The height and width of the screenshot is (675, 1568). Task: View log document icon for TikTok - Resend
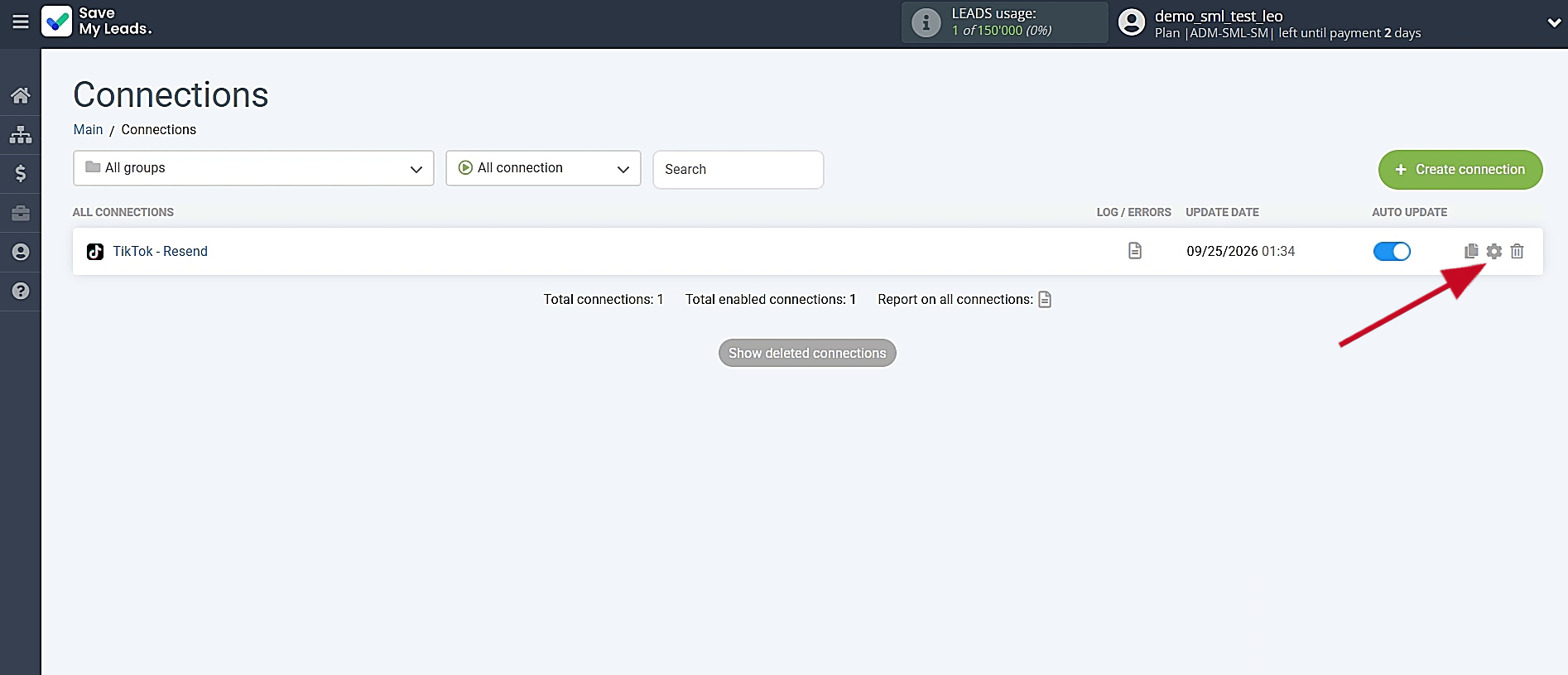[x=1135, y=251]
